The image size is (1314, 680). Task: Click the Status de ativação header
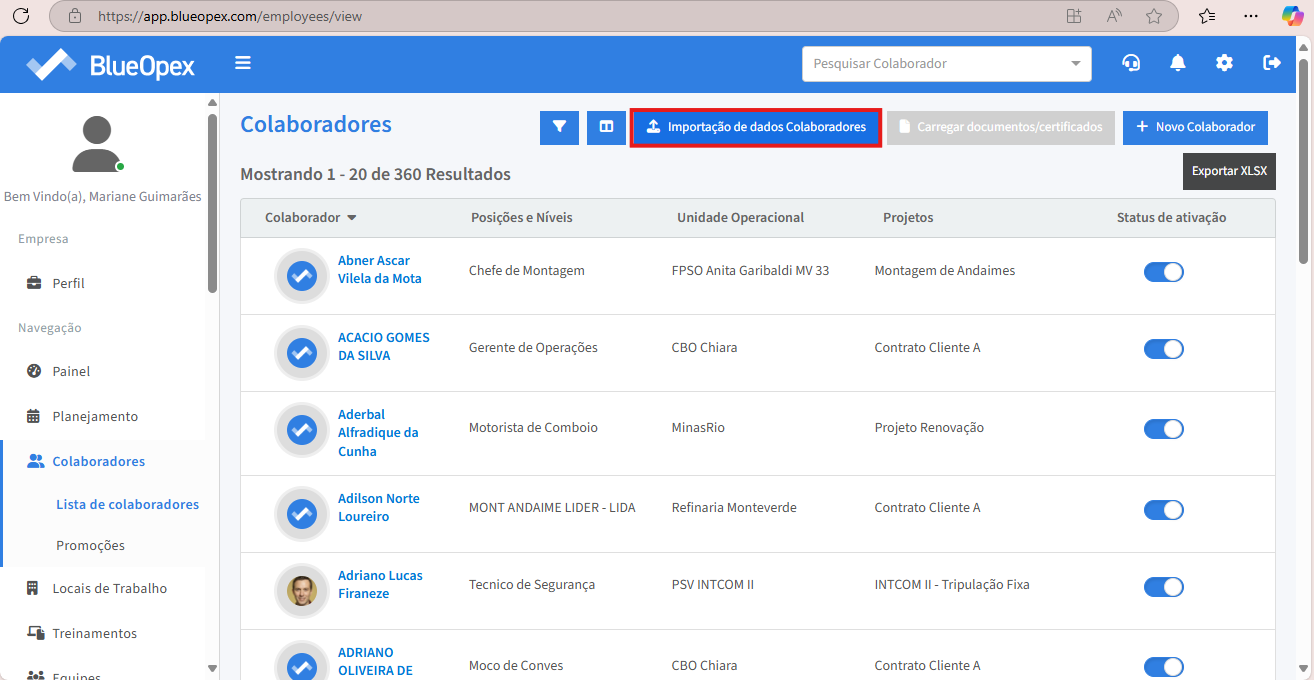point(1171,218)
